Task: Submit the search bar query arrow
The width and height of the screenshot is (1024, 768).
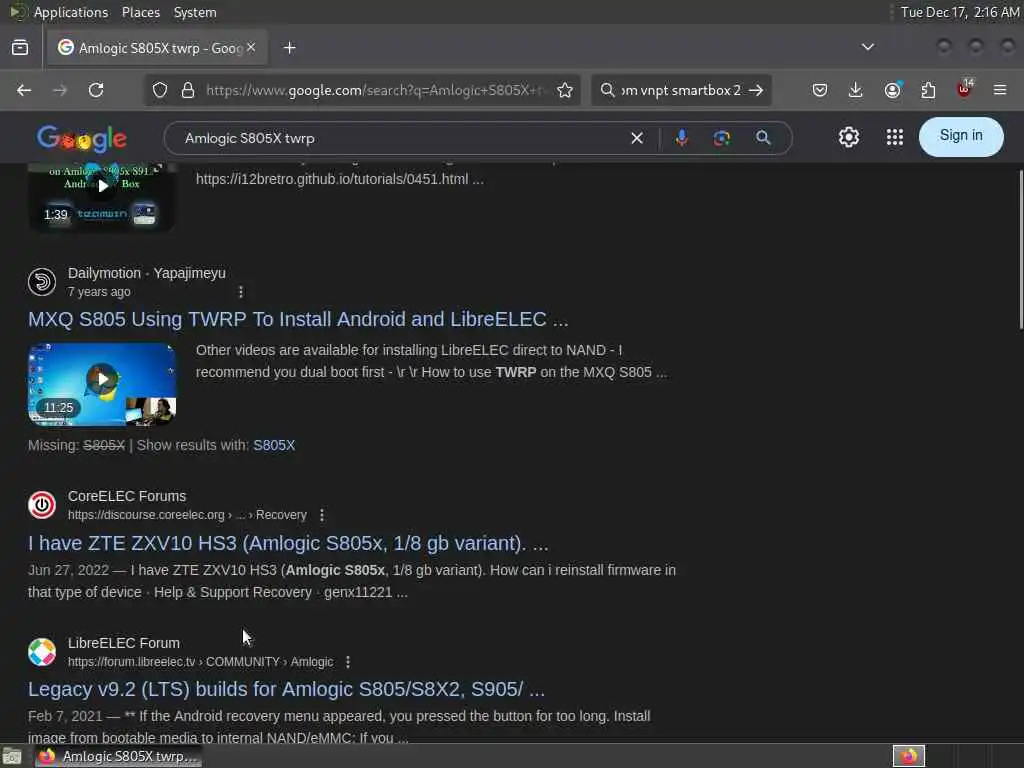Action: tap(756, 90)
